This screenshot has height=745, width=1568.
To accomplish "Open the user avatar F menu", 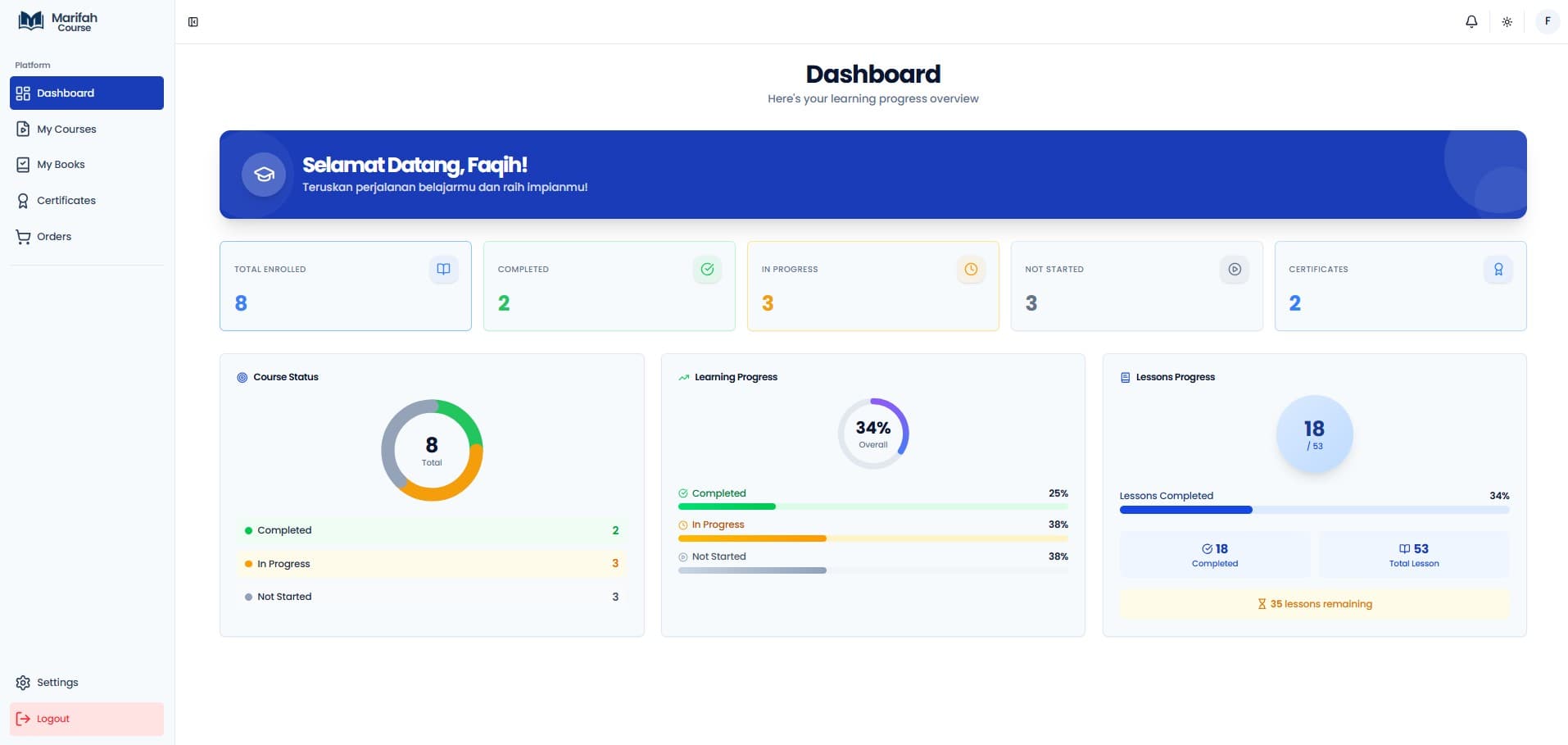I will pyautogui.click(x=1547, y=21).
